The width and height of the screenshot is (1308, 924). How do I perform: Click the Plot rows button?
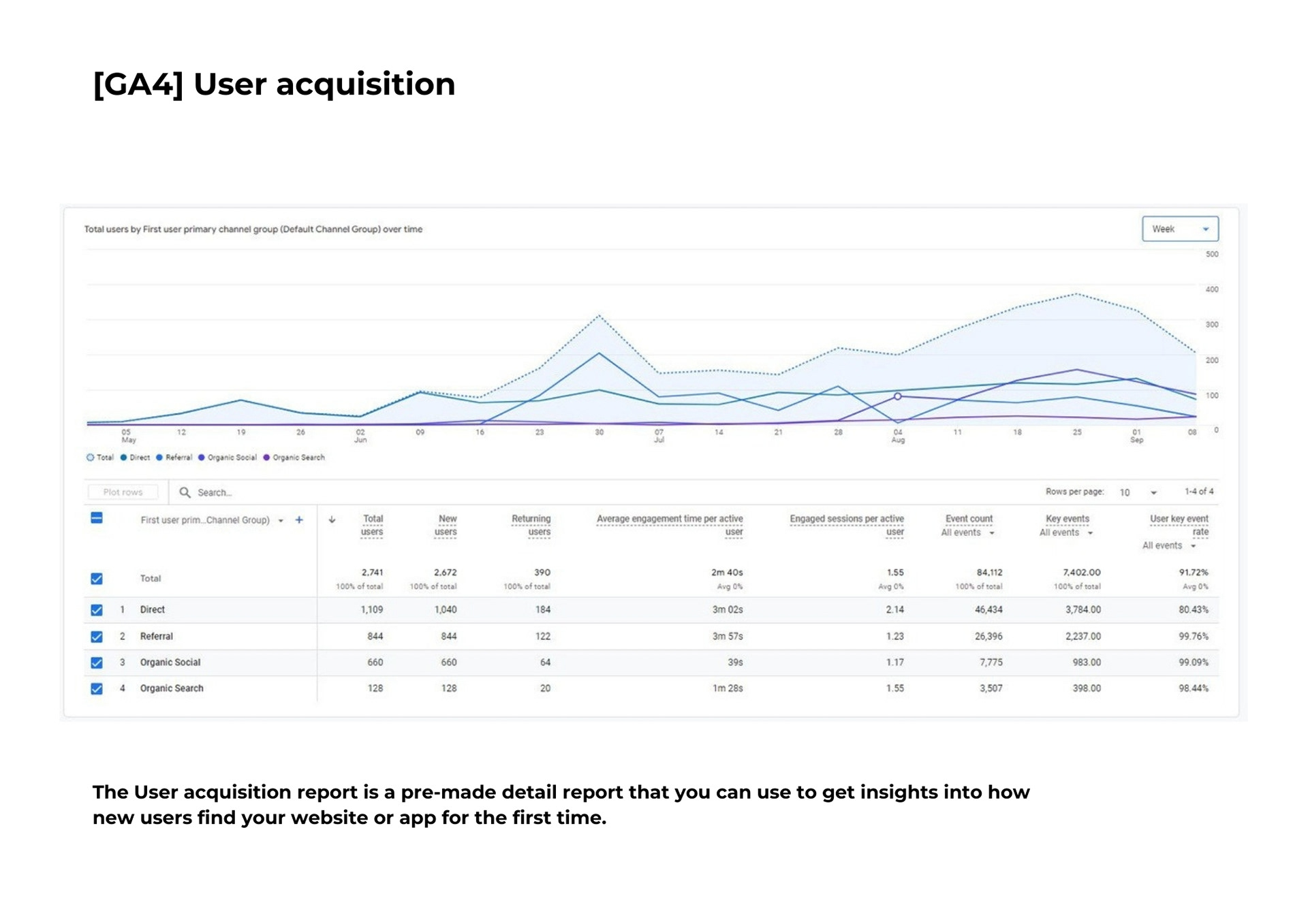[123, 492]
